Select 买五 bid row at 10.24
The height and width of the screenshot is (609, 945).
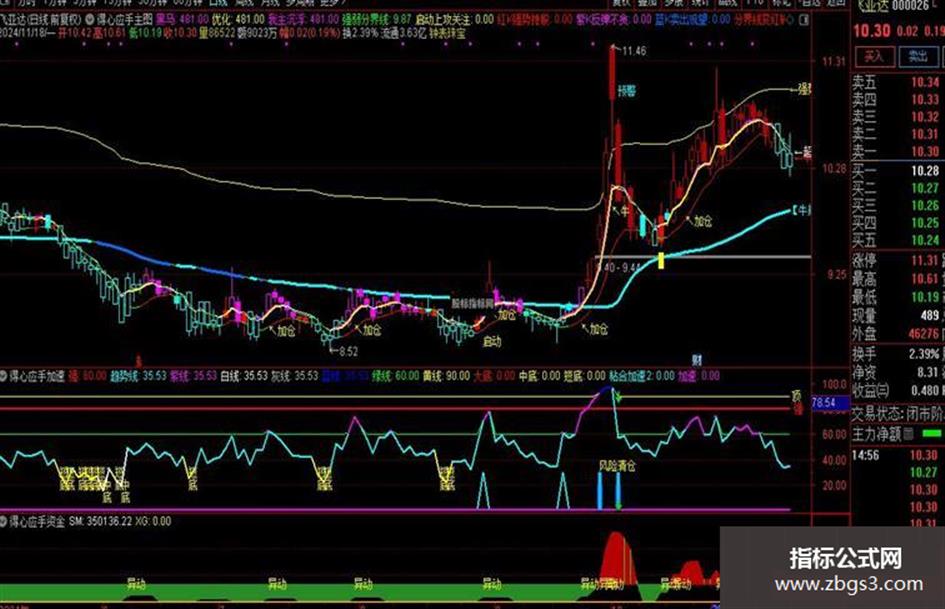point(897,241)
